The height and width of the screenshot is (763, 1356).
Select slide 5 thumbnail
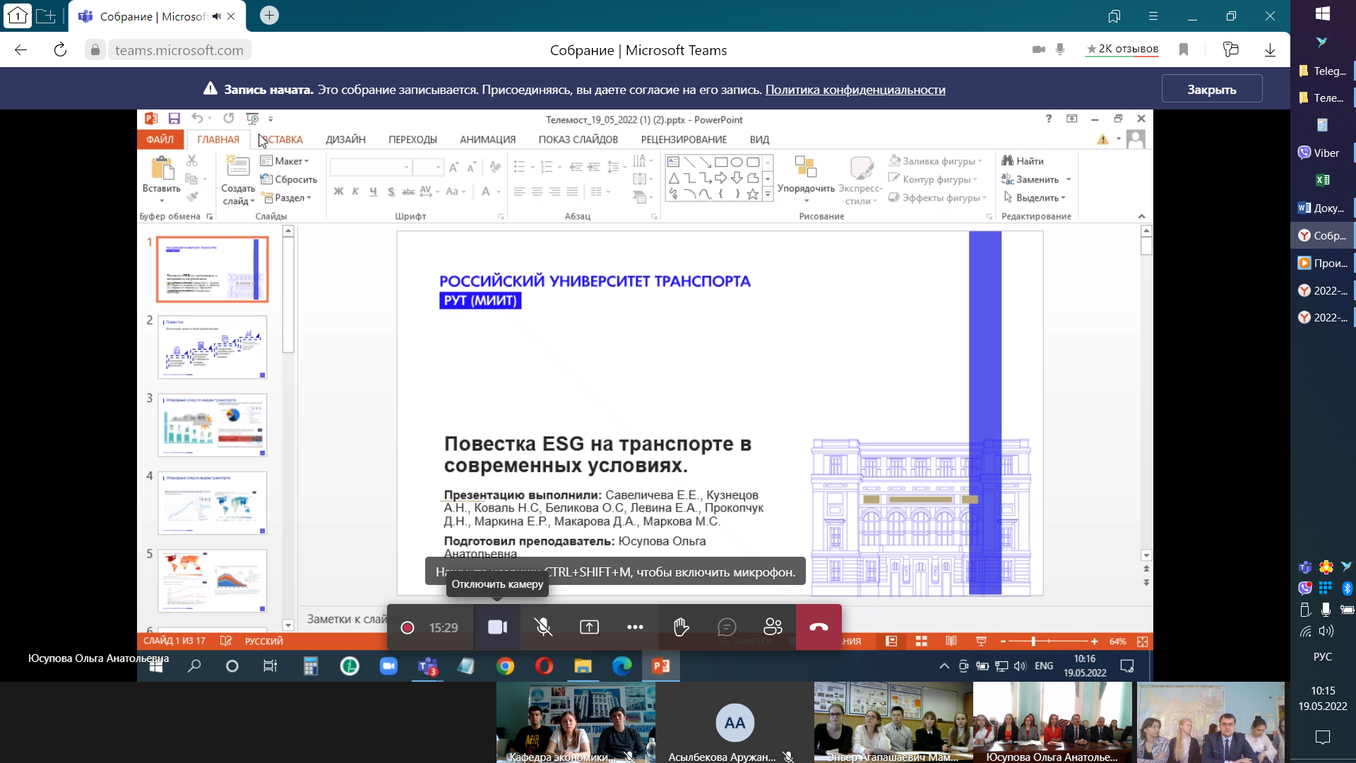coord(212,581)
